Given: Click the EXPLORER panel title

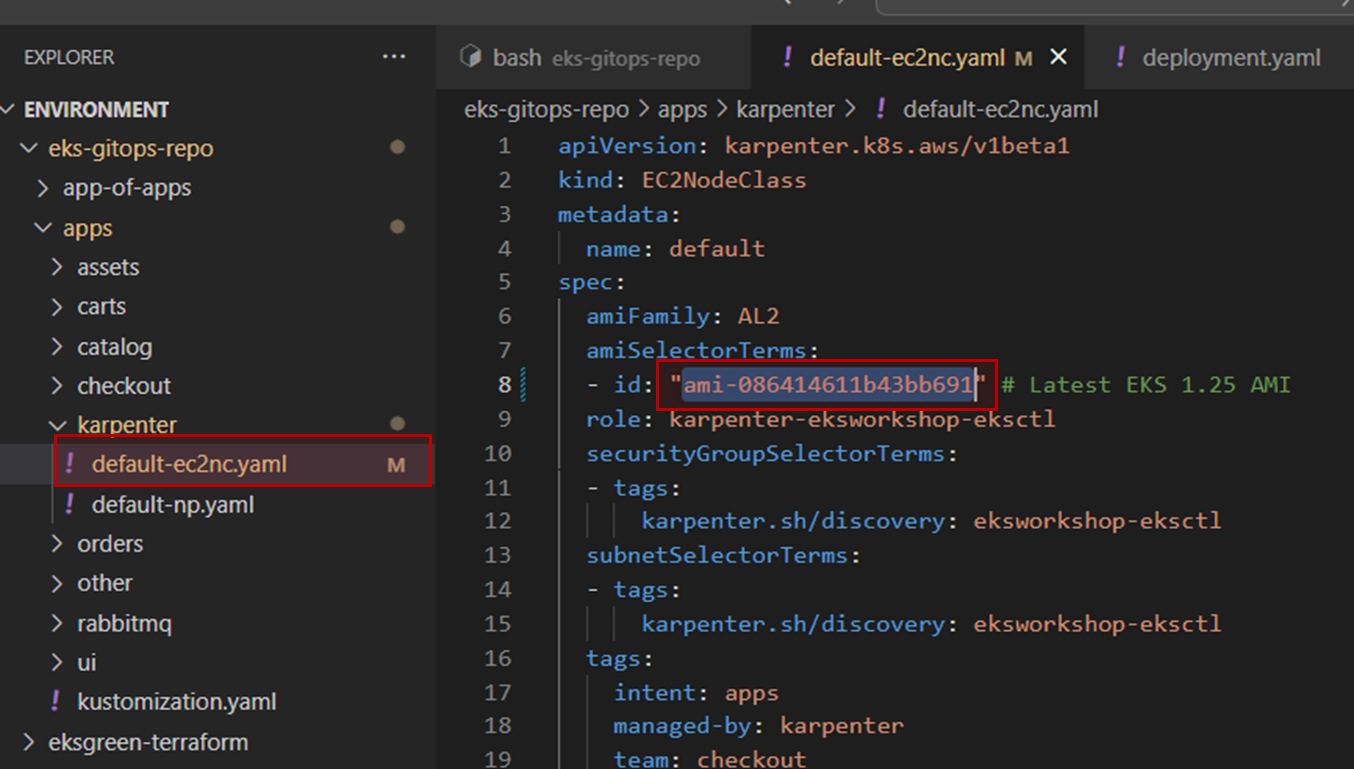Looking at the screenshot, I should (69, 57).
